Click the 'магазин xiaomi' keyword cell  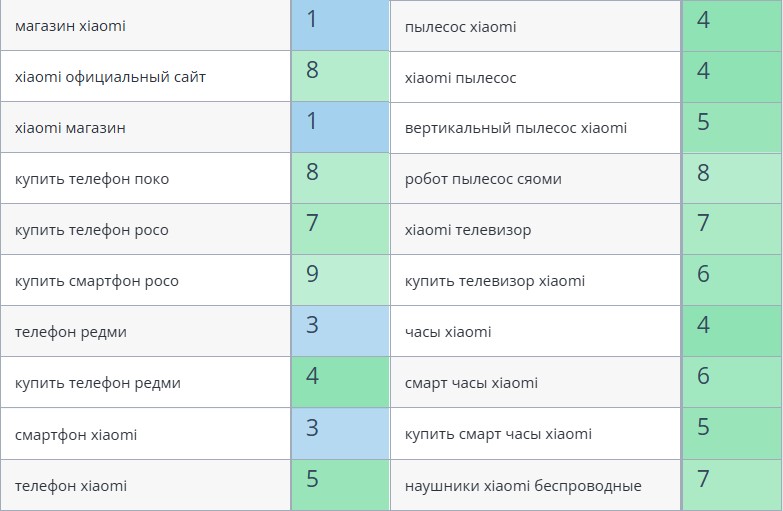(x=71, y=26)
